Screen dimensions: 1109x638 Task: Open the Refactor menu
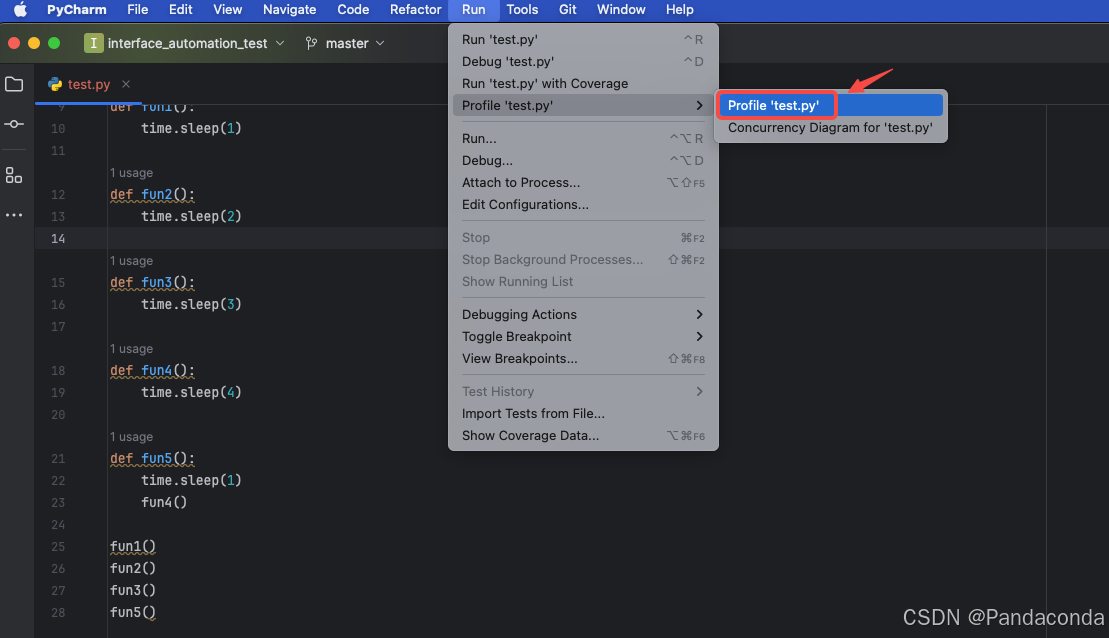415,9
